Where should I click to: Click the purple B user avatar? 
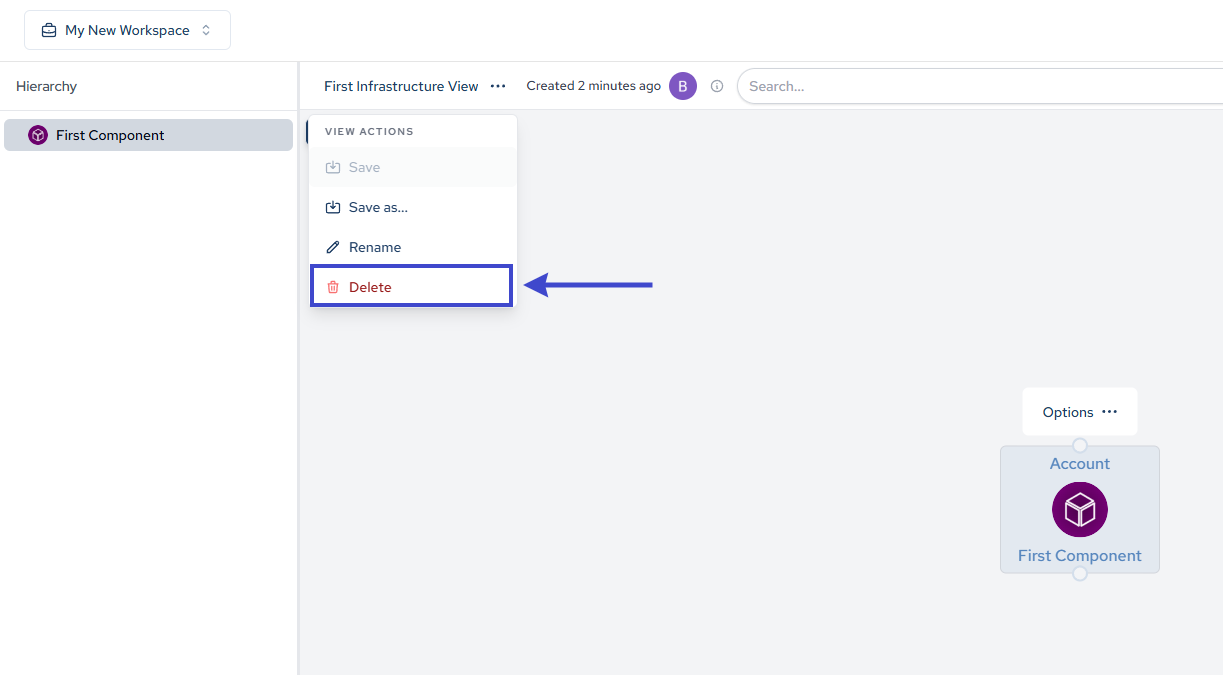click(x=683, y=86)
